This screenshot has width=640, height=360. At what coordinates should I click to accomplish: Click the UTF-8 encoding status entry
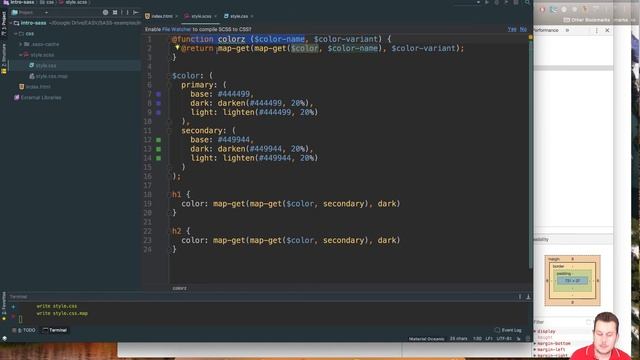(504, 339)
